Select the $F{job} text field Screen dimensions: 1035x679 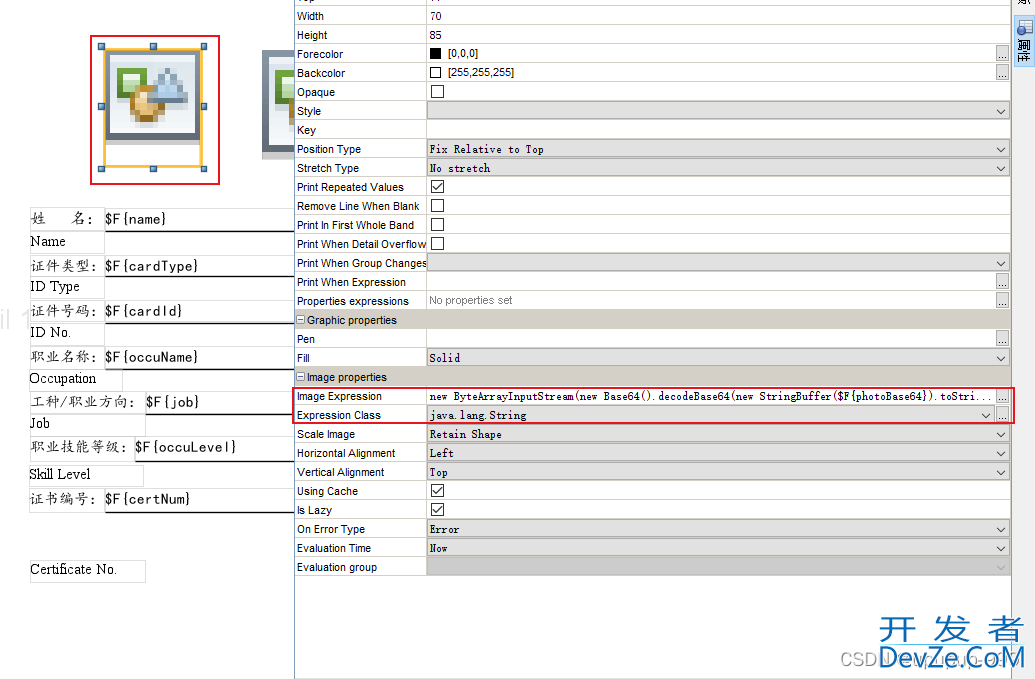point(219,403)
